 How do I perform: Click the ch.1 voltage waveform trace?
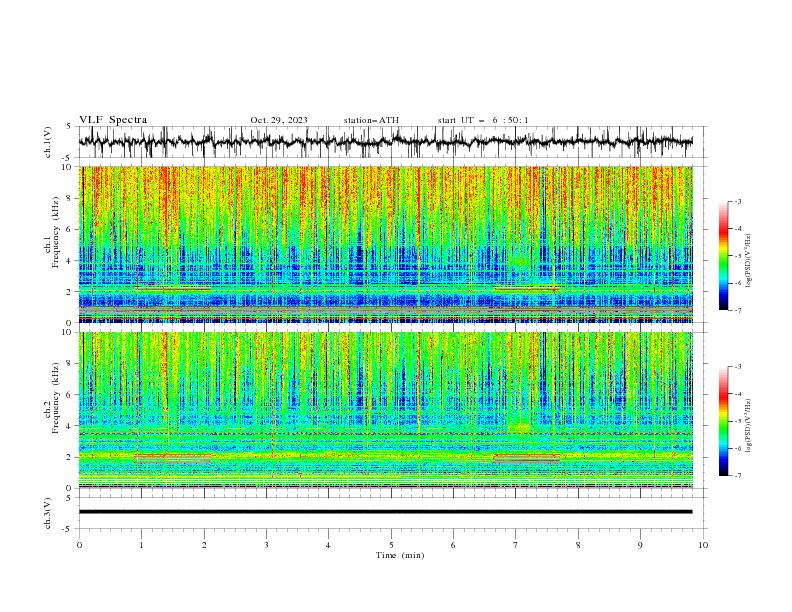pos(386,142)
